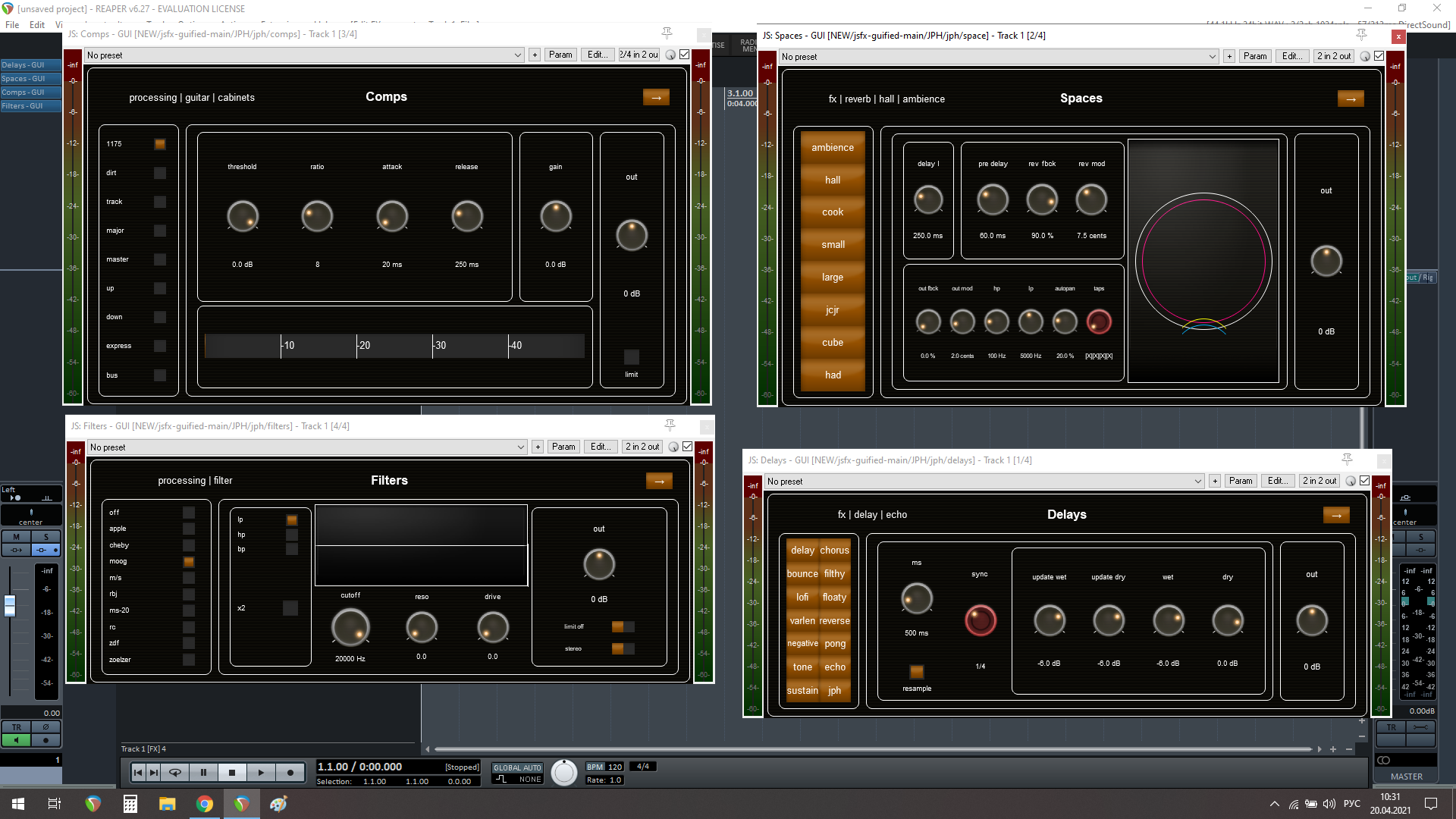This screenshot has width=1456, height=819.
Task: Toggle repeat loop in transport bar
Action: tap(175, 772)
